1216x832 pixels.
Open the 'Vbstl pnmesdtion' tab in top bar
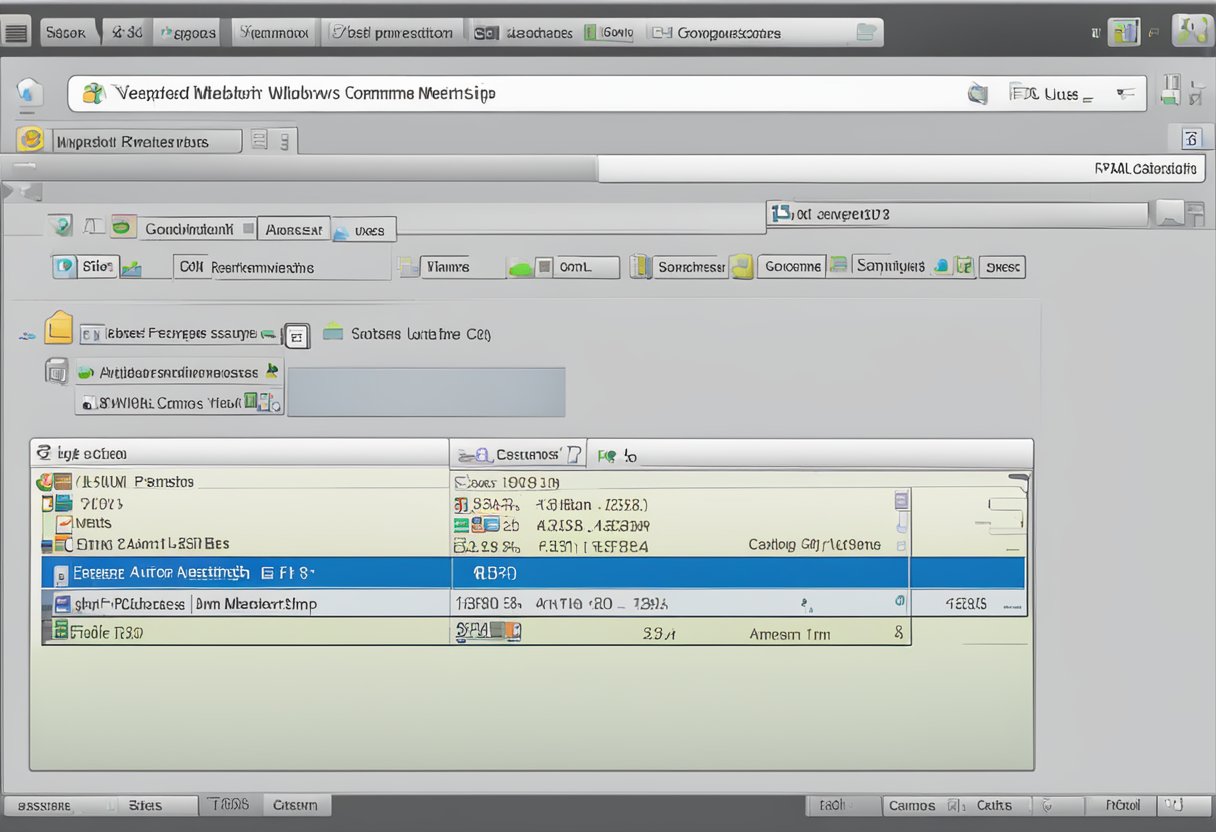tap(395, 33)
